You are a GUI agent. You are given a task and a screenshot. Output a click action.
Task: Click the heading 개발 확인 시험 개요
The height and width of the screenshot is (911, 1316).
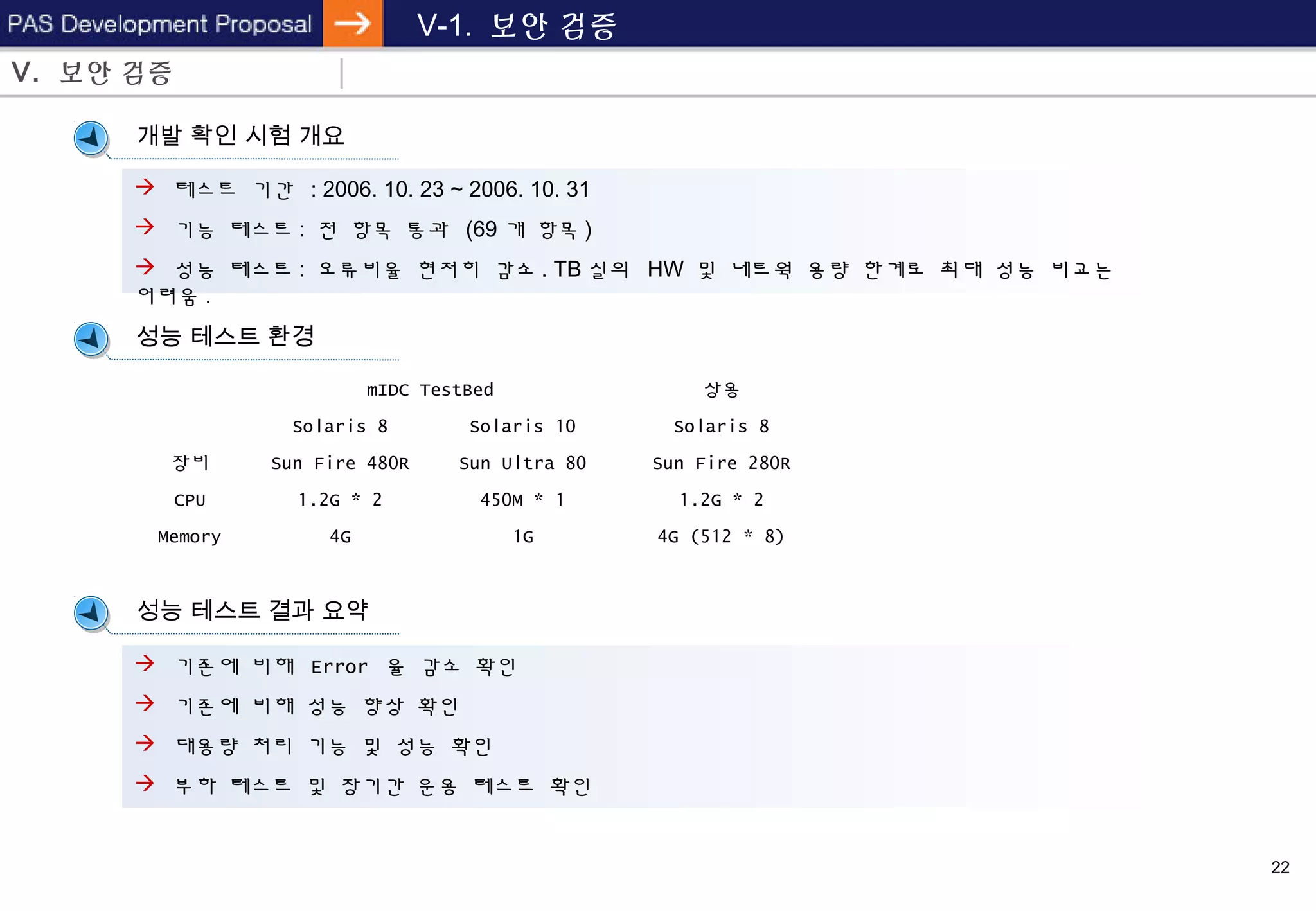point(241,135)
